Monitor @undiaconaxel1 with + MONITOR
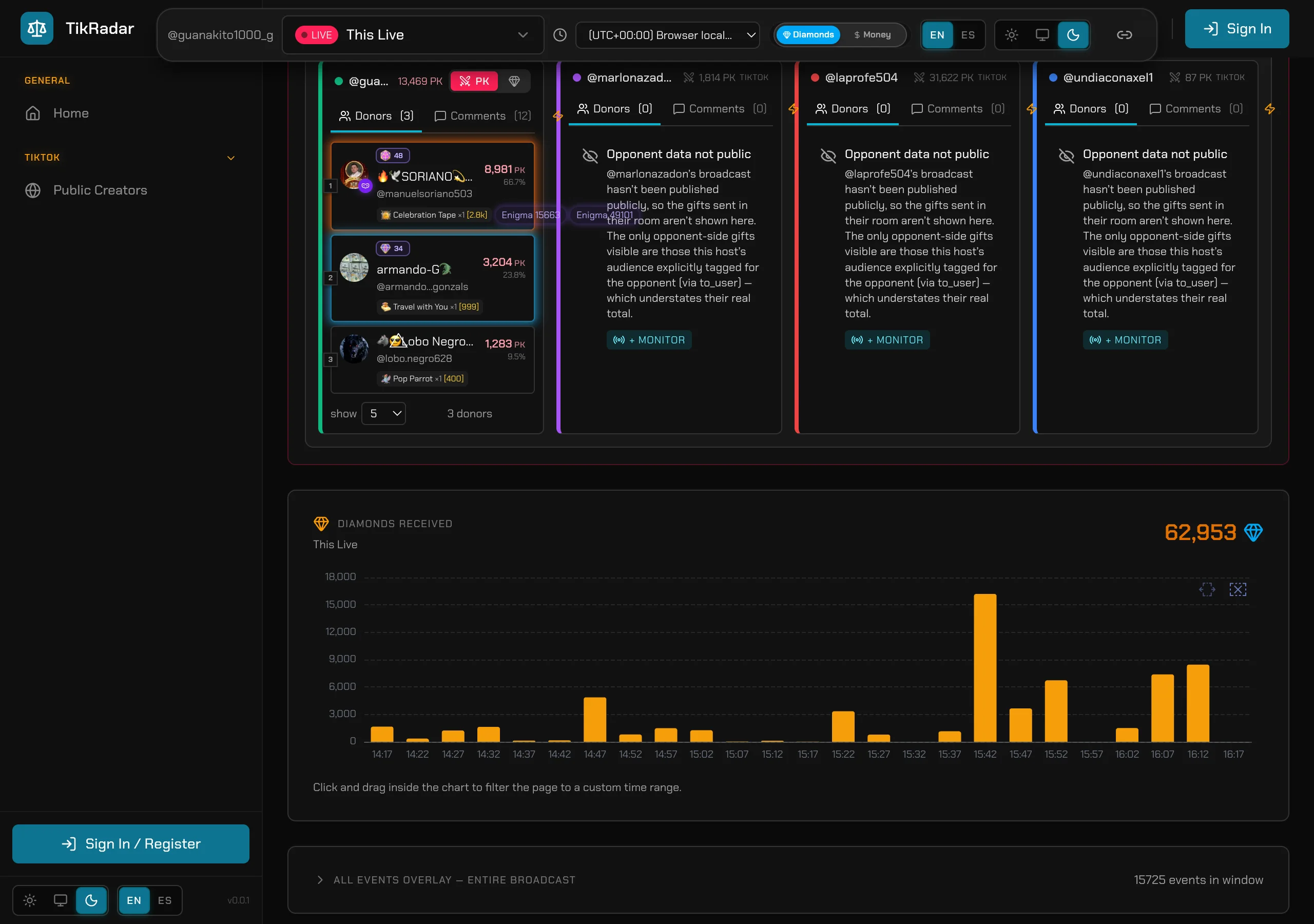This screenshot has height=924, width=1314. tap(1125, 340)
